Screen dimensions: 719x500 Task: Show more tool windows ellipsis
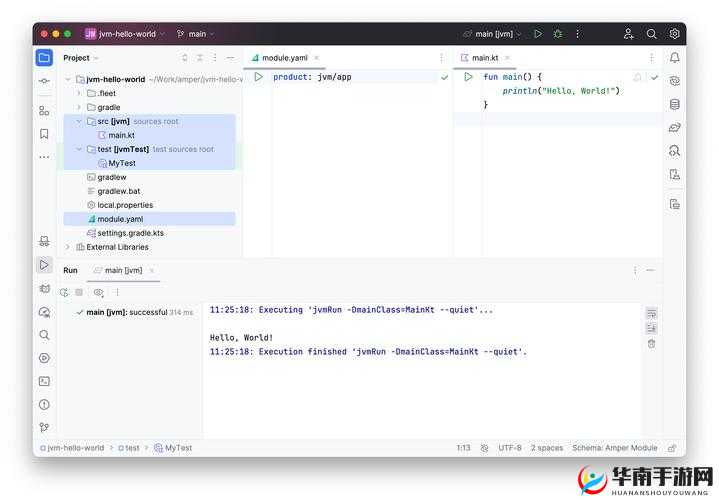[44, 157]
